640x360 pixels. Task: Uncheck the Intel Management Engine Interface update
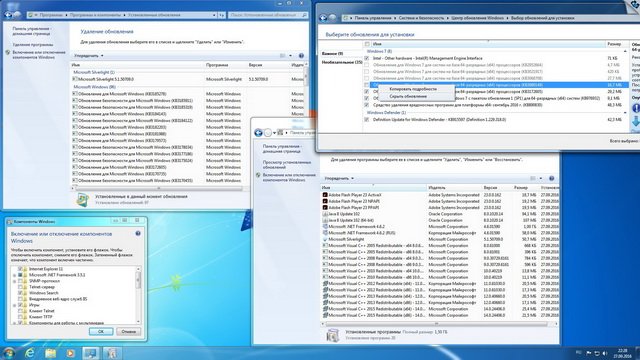[x=367, y=58]
